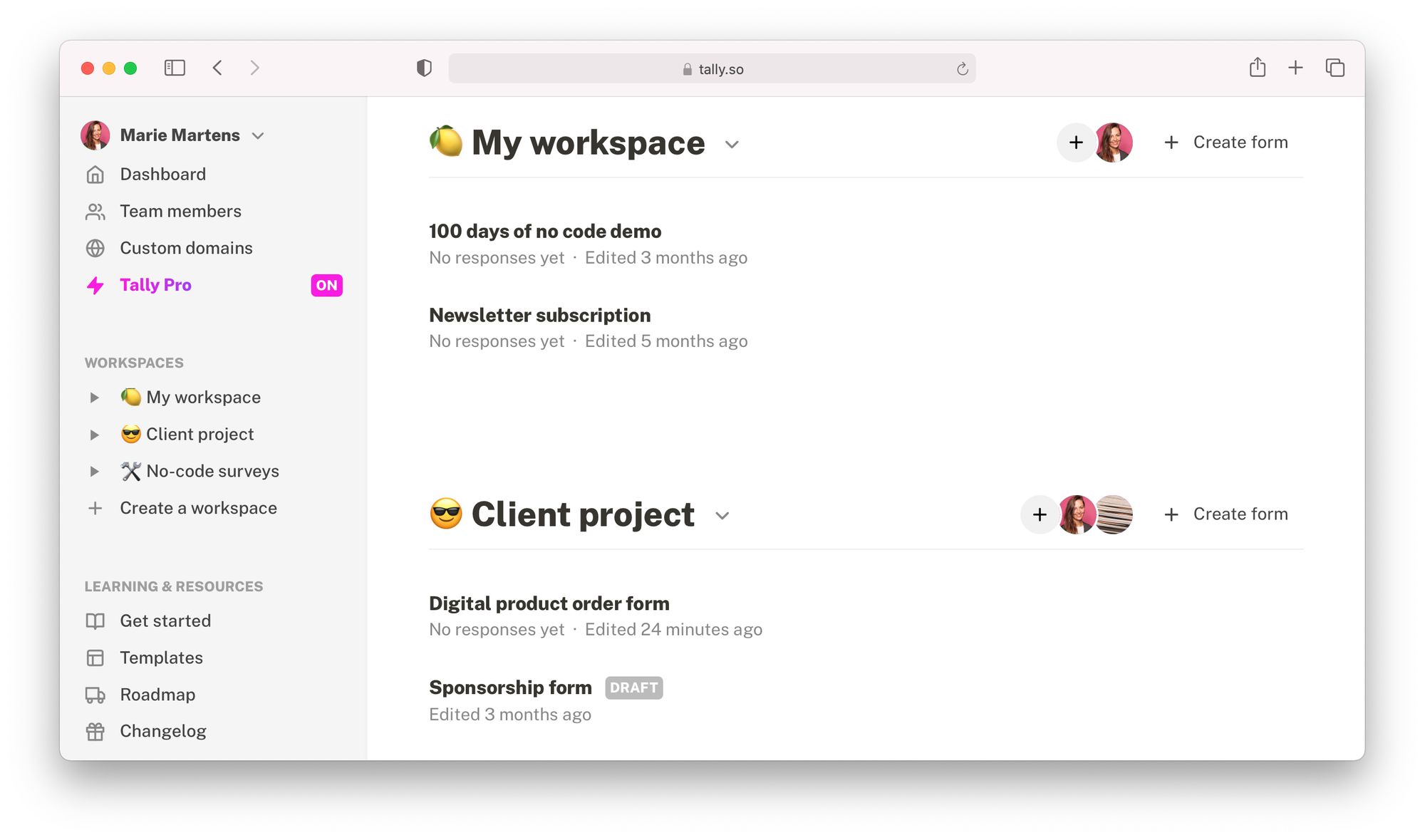Click the Roadmap truck icon

[95, 695]
